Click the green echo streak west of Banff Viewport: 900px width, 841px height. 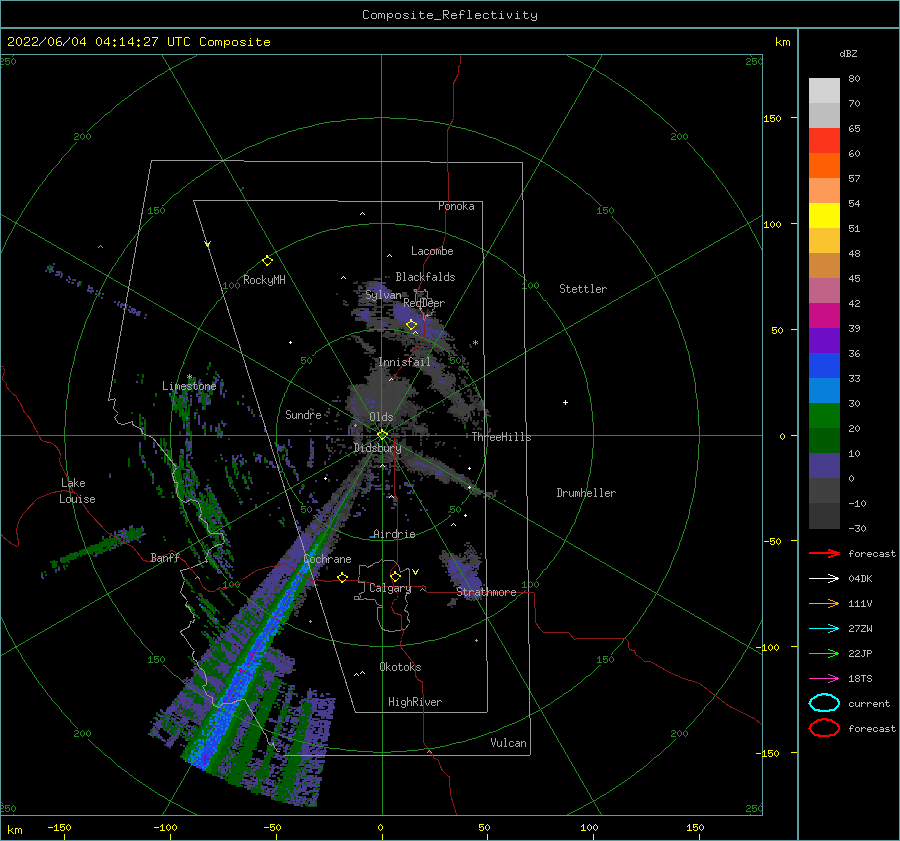point(95,550)
